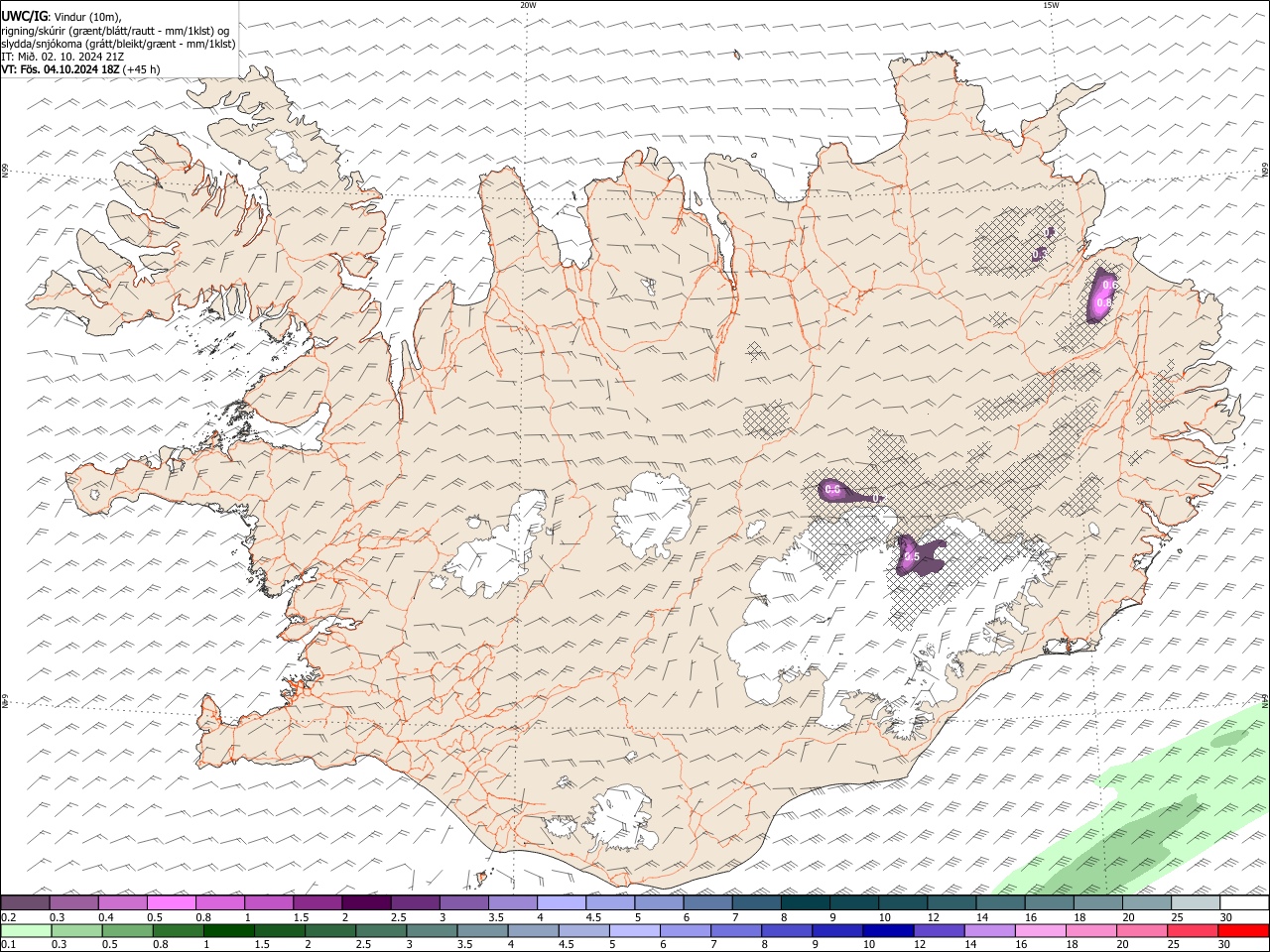The width and height of the screenshot is (1270, 952).
Task: Click the 'rigning/skúrir' legend description line
Action: tap(115, 31)
